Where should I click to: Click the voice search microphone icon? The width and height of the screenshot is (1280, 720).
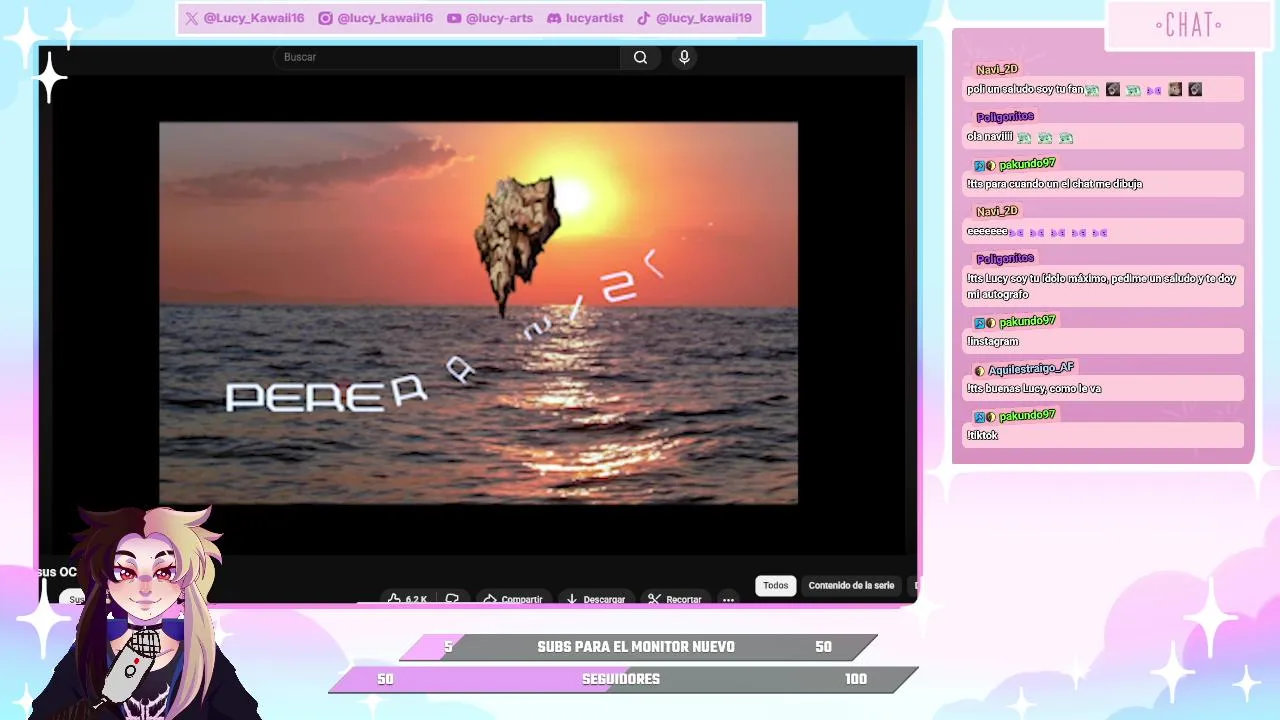(x=684, y=57)
